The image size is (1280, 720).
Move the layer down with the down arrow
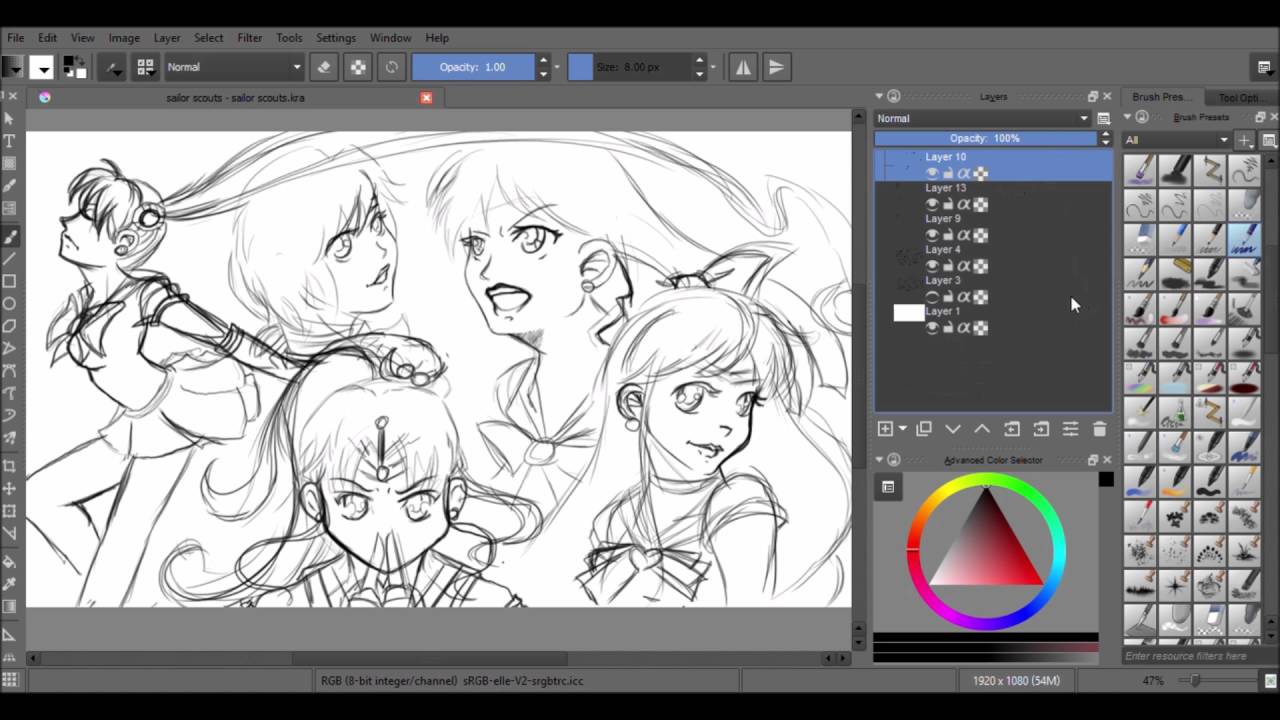point(953,429)
